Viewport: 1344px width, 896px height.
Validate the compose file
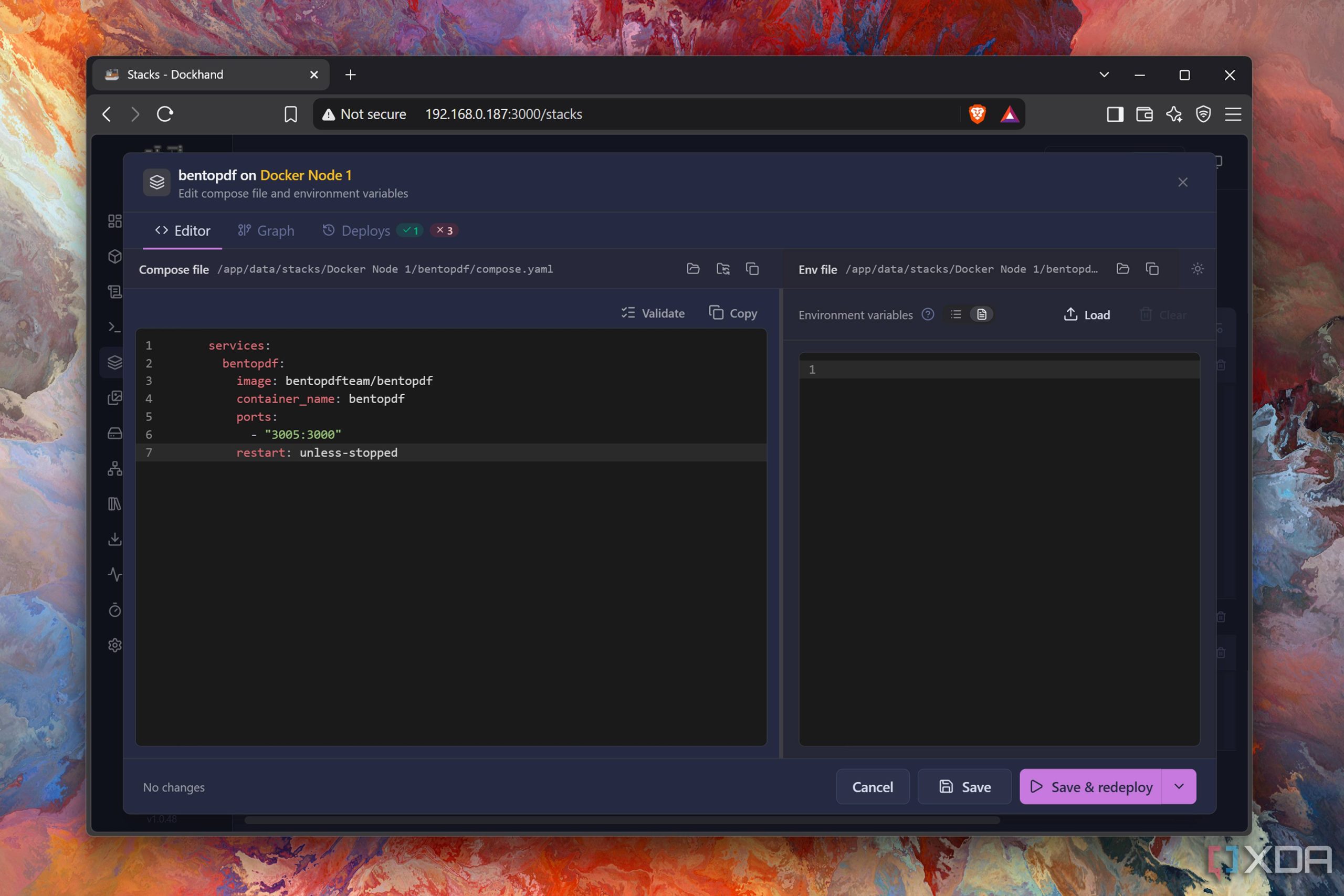(x=653, y=313)
